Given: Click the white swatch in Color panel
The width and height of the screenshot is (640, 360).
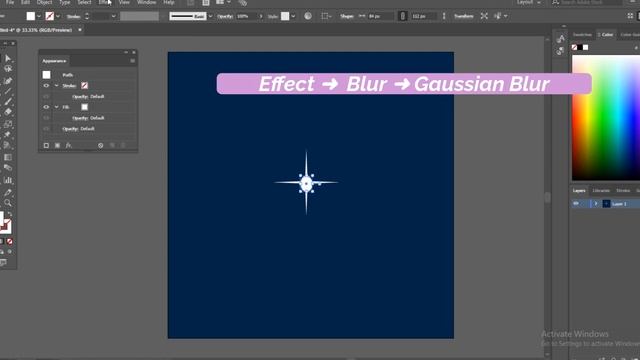Looking at the screenshot, I should tap(586, 48).
